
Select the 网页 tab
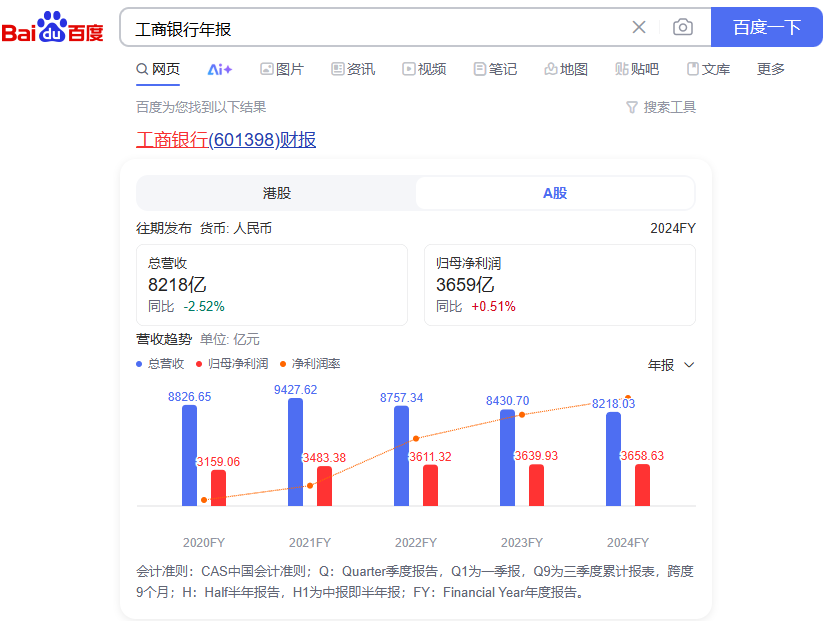[158, 69]
